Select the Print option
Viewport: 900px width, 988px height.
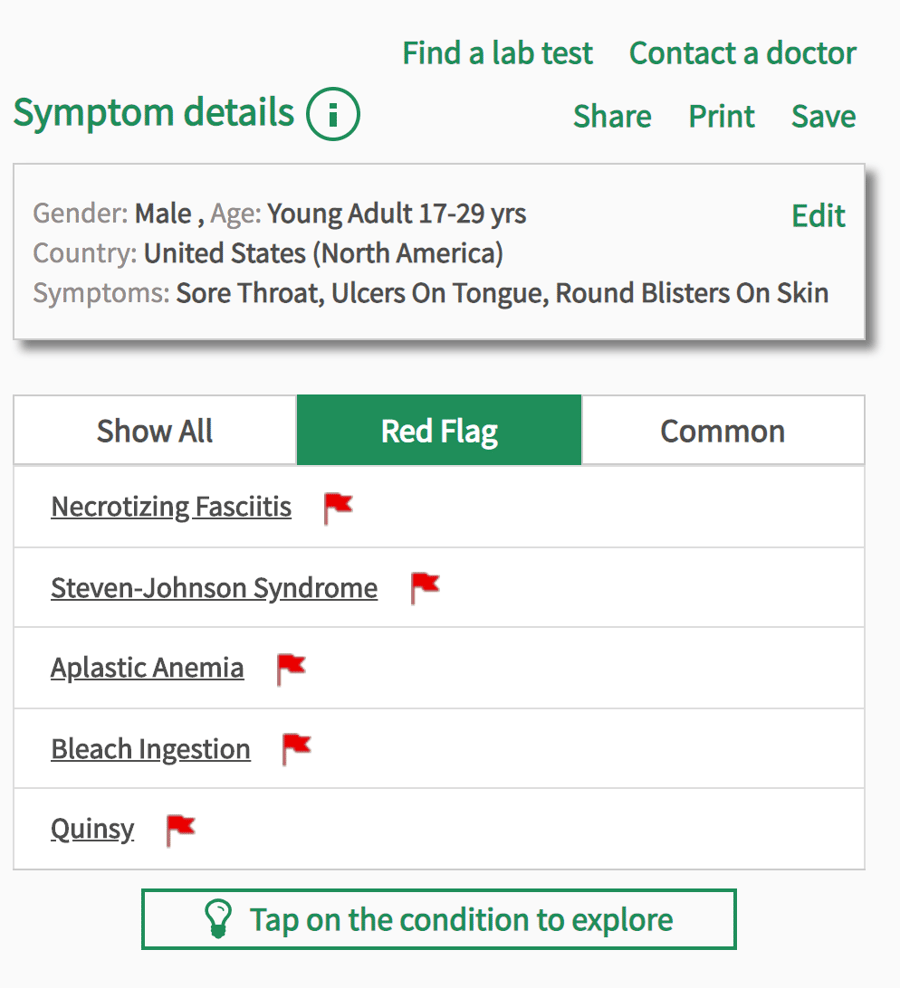pyautogui.click(x=721, y=116)
